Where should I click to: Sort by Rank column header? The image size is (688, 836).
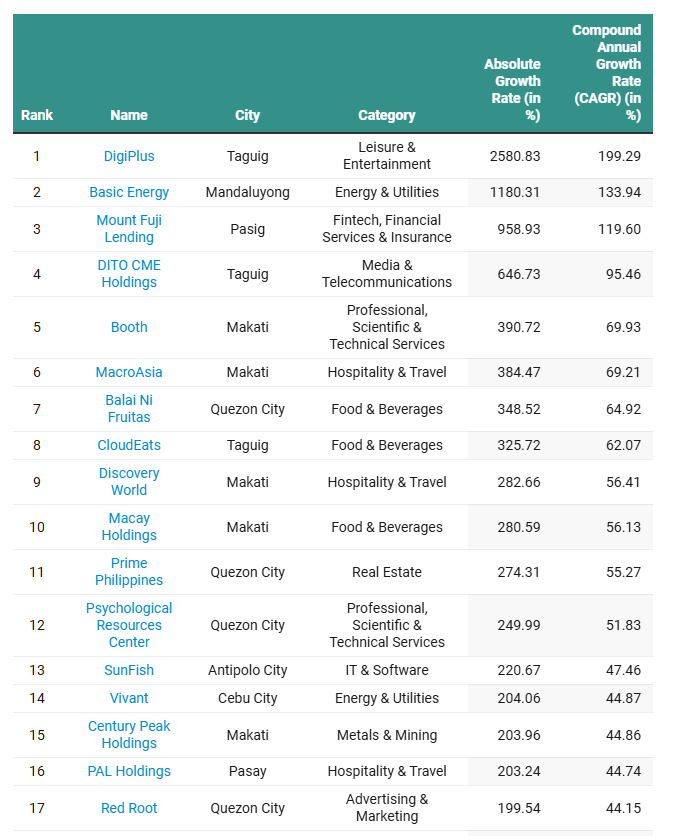tap(37, 115)
